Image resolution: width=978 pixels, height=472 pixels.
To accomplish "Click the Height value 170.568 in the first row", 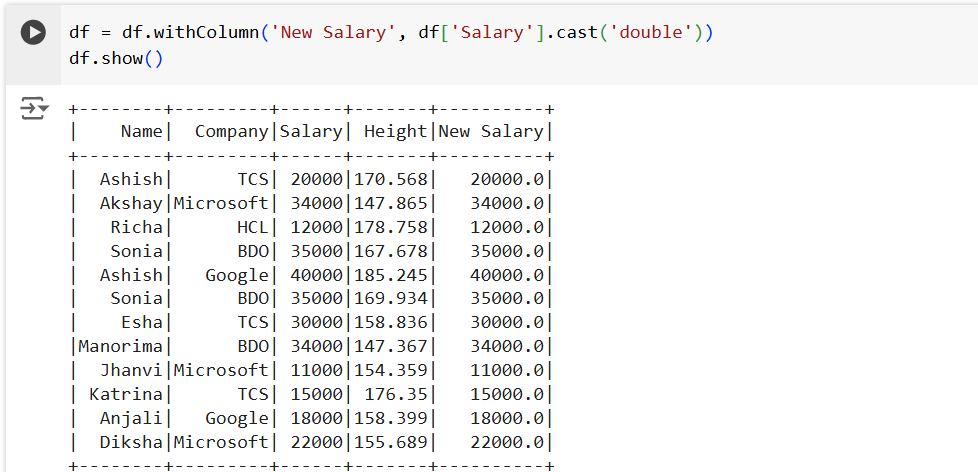I will pyautogui.click(x=390, y=179).
